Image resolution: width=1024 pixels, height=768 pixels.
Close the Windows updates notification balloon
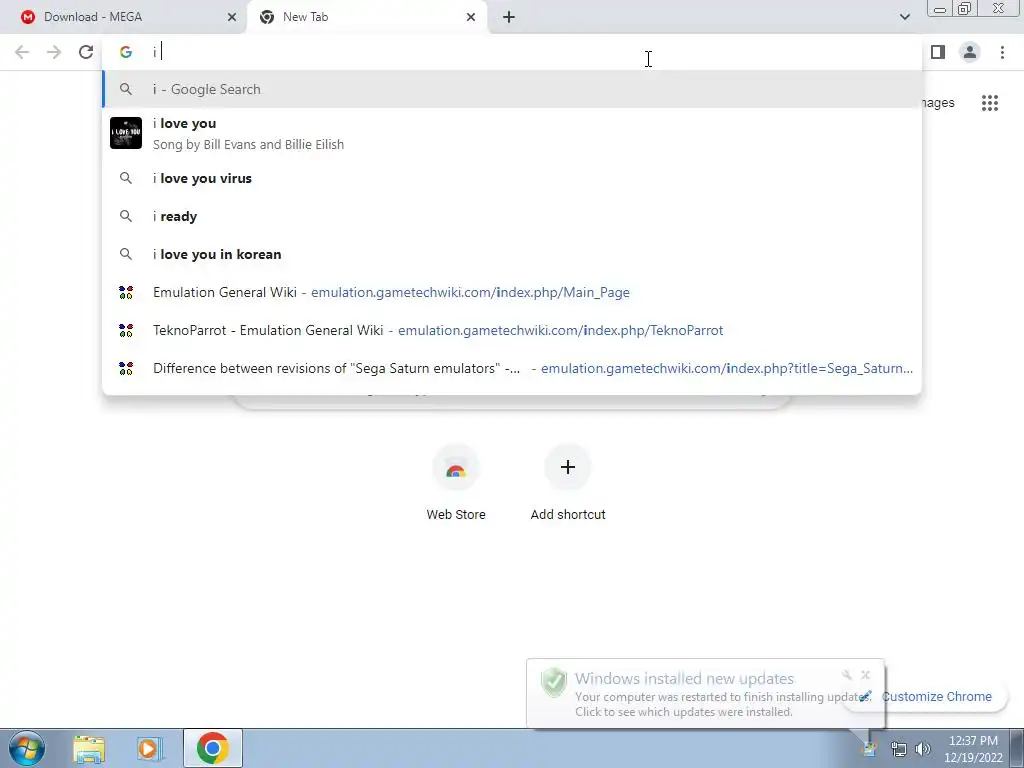865,675
